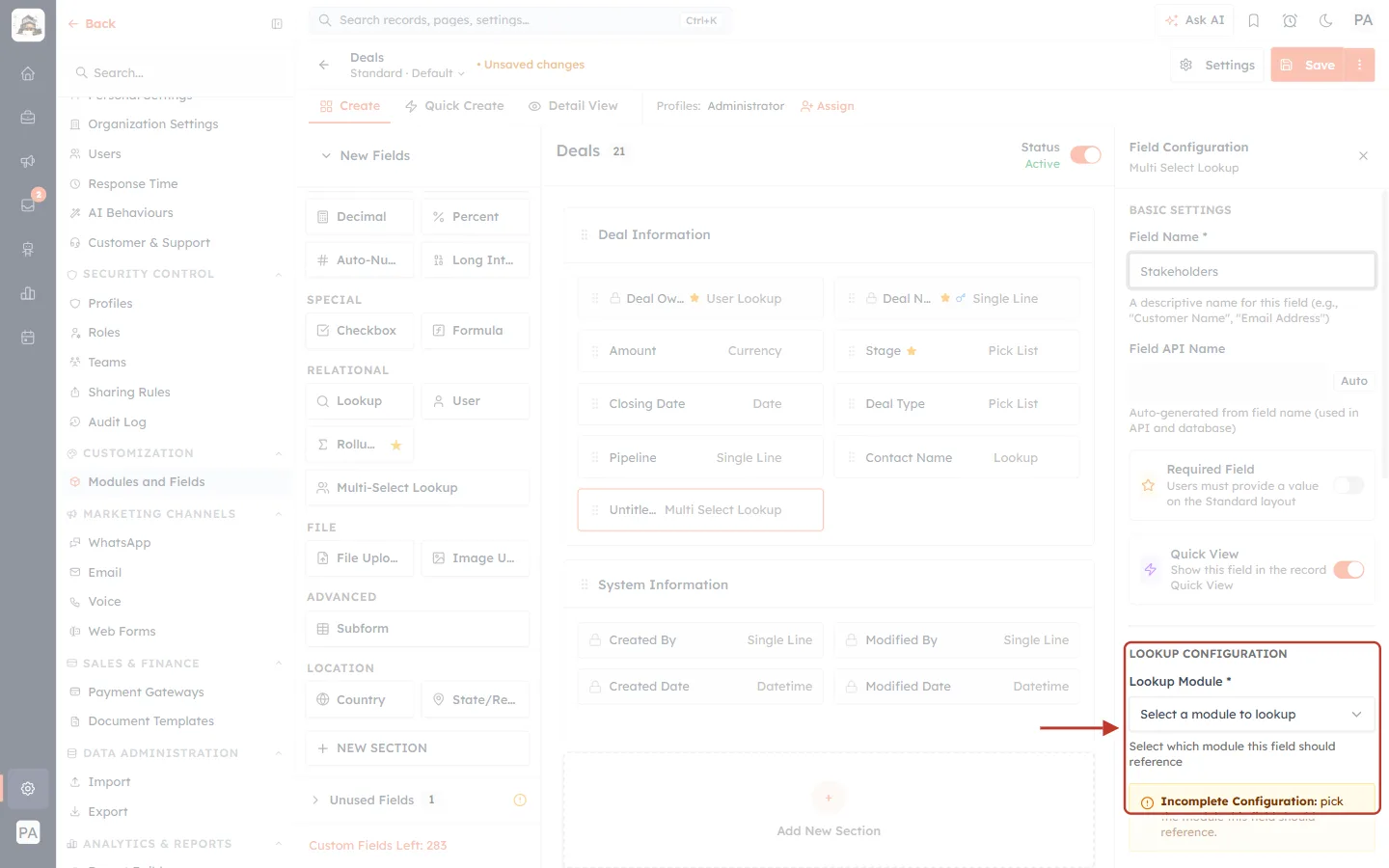The image size is (1389, 868).
Task: Click the info icon next to Unused Fields
Action: (x=520, y=800)
